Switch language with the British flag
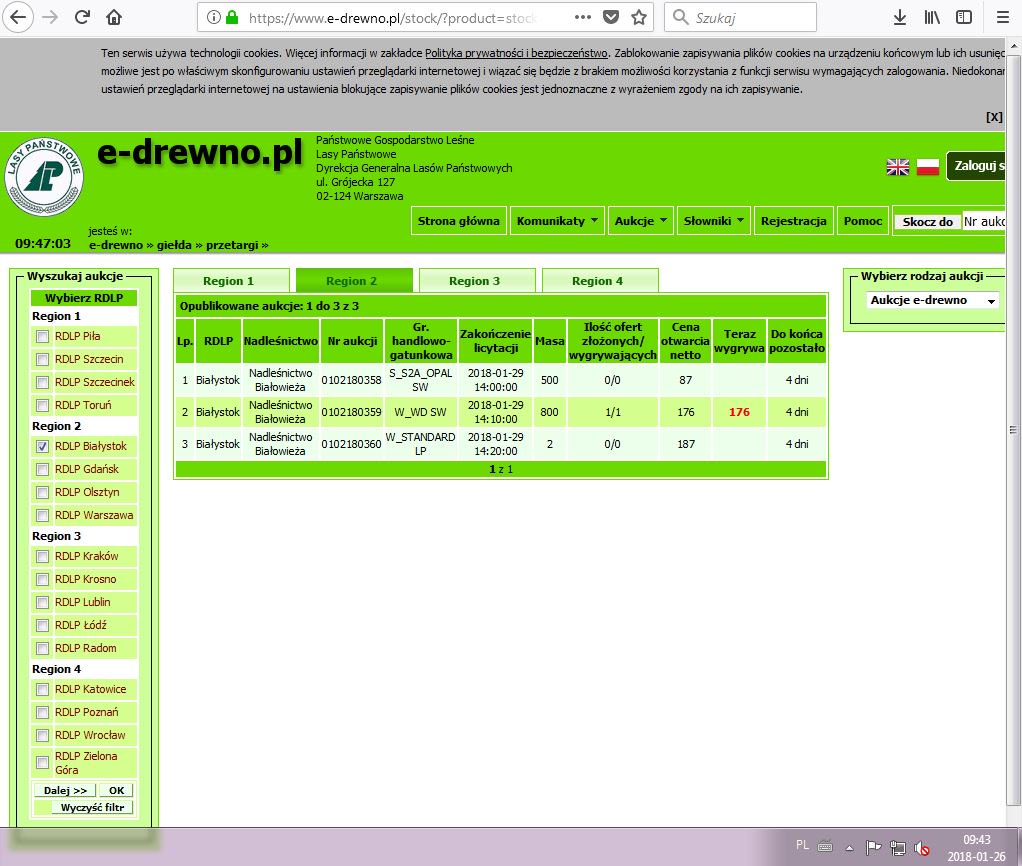Screen dimensions: 1022x866 point(898,167)
